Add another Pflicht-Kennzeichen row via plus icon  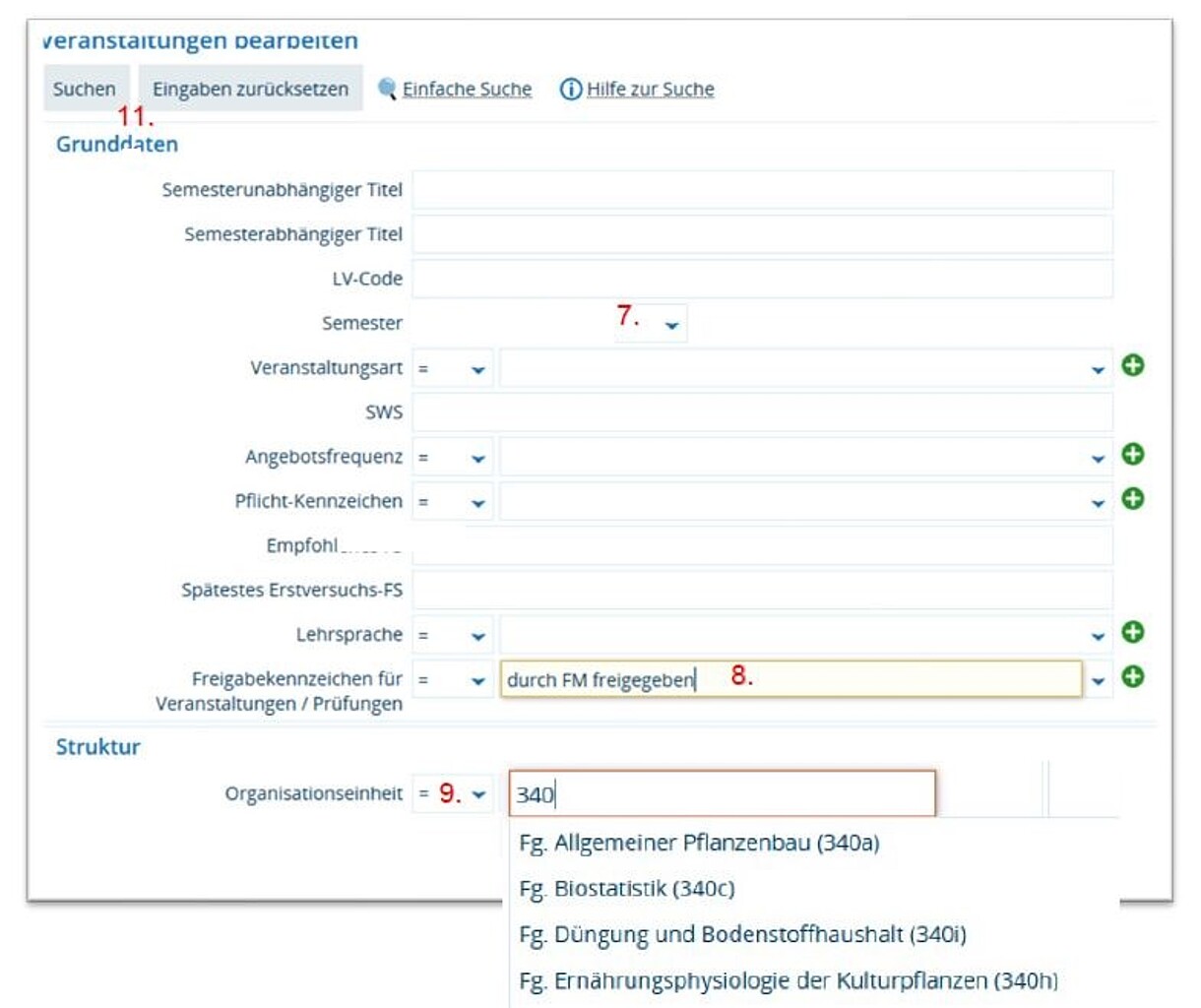(1133, 498)
